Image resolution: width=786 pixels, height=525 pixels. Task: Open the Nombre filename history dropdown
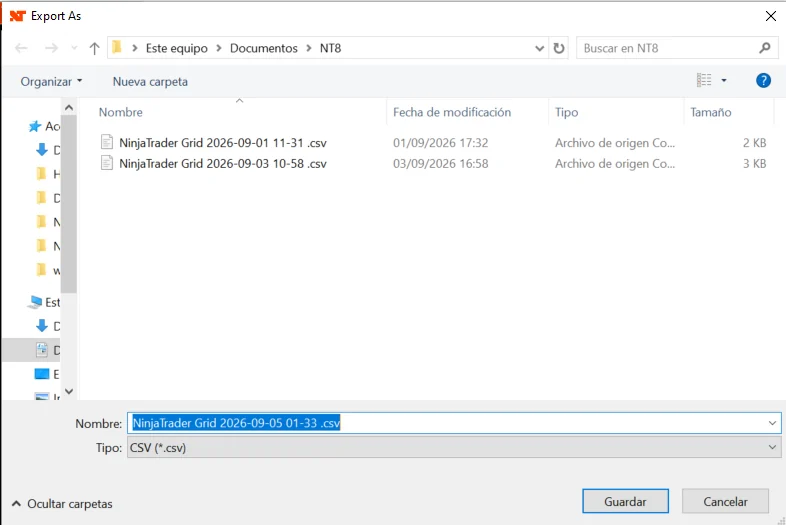(772, 423)
